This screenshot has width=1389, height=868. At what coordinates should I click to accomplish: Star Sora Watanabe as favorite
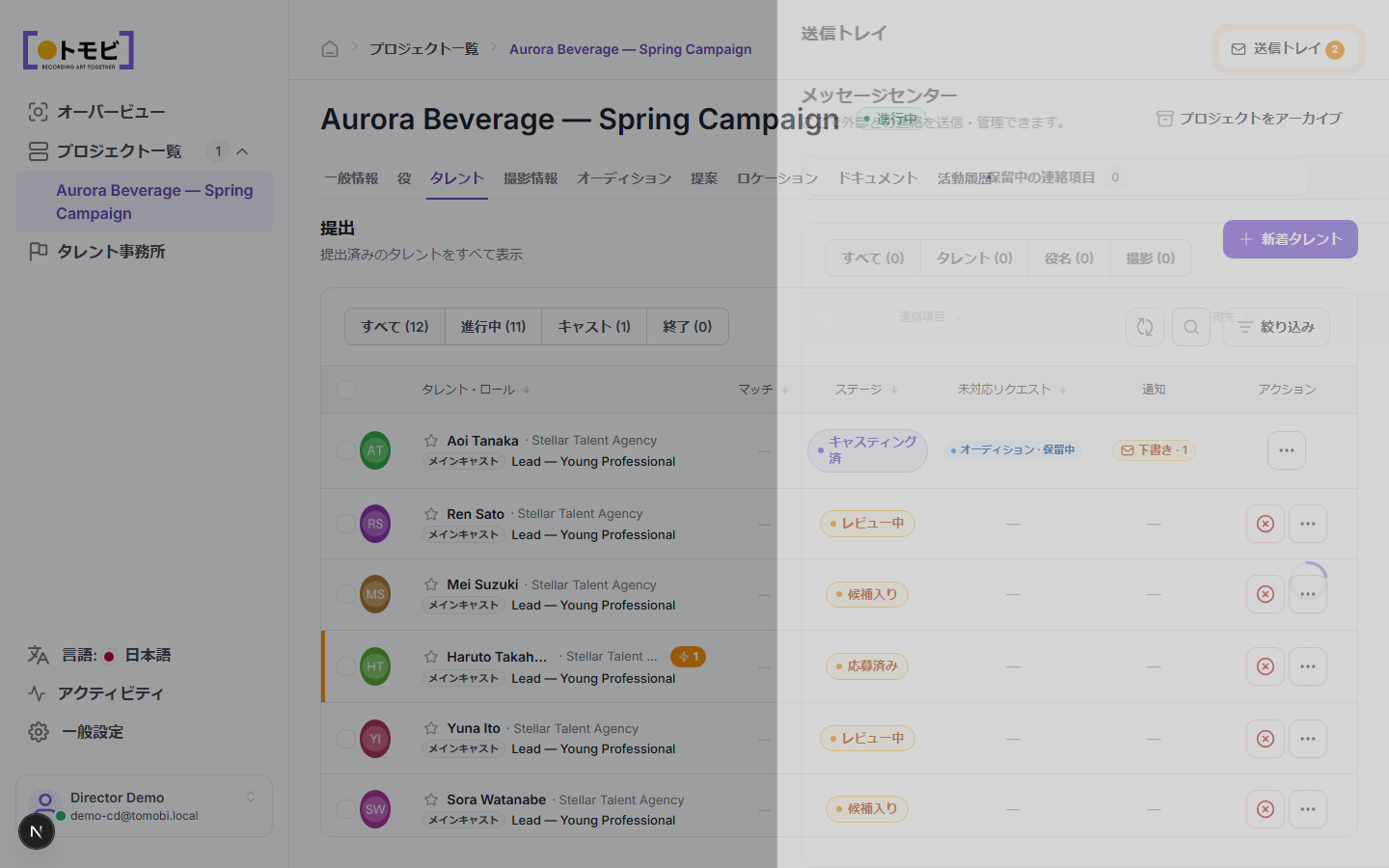click(x=431, y=800)
